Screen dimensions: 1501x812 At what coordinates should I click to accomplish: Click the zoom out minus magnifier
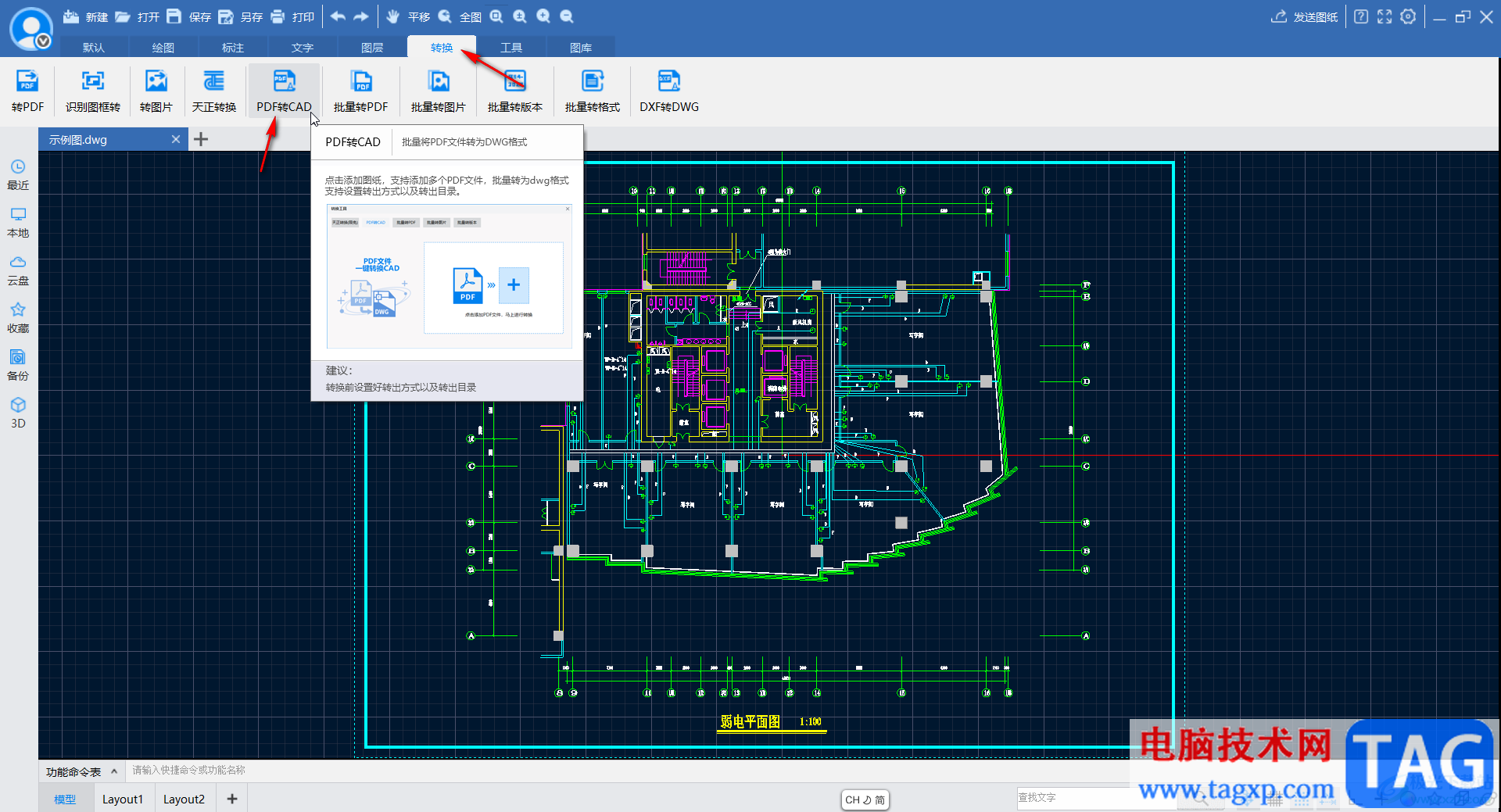[x=567, y=16]
